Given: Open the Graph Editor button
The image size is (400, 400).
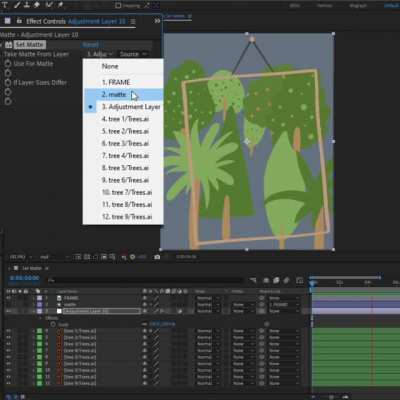Looking at the screenshot, I should point(300,280).
